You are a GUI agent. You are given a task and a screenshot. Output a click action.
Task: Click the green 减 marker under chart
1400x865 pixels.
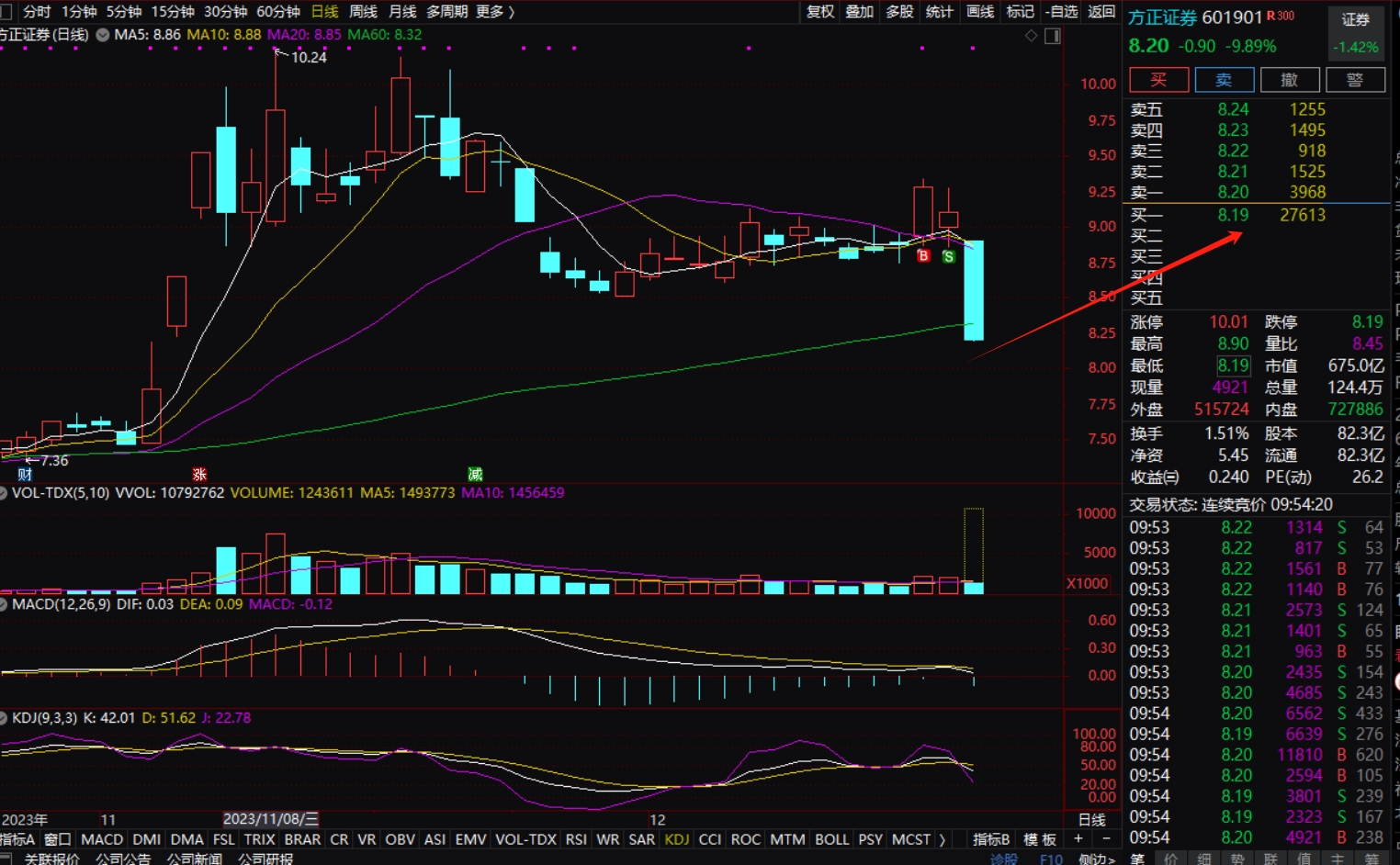tap(475, 474)
